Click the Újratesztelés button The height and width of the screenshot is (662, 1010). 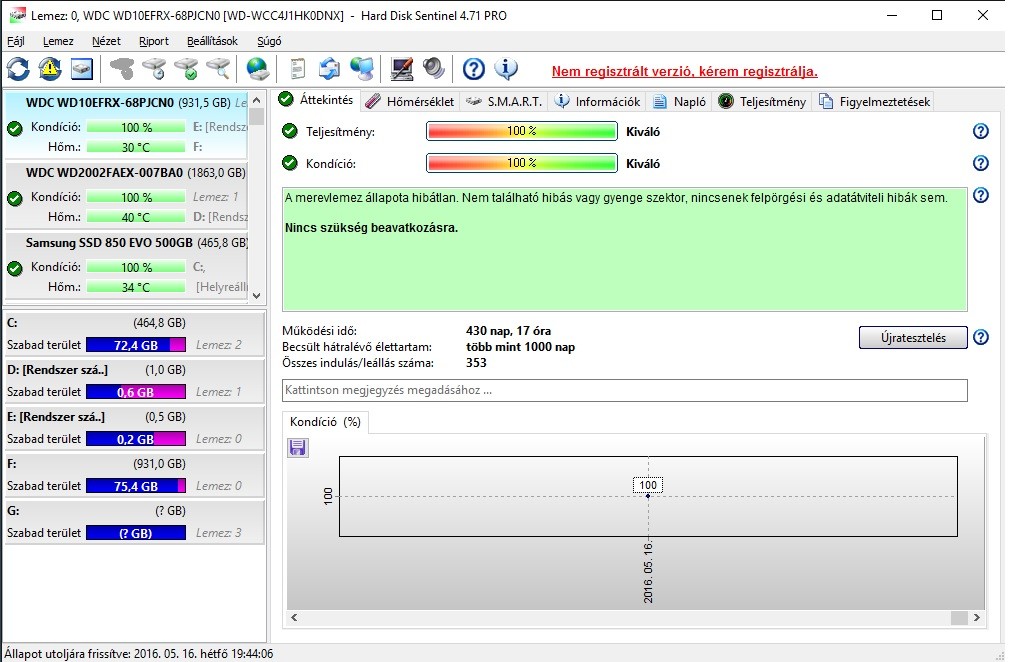point(913,337)
